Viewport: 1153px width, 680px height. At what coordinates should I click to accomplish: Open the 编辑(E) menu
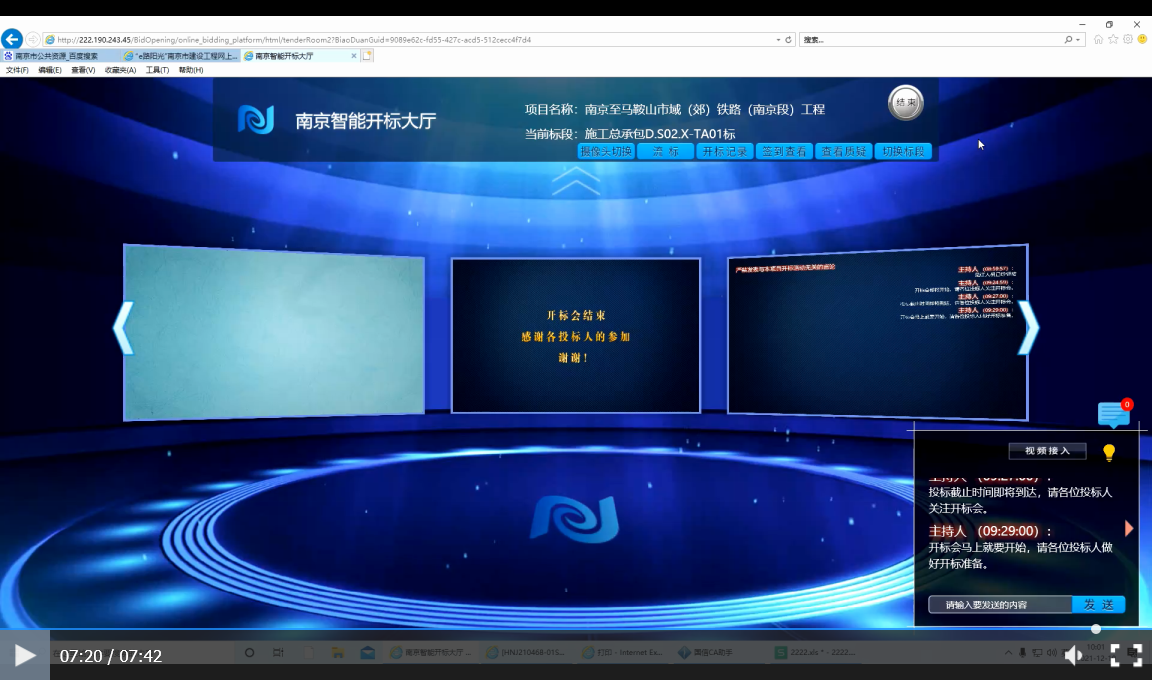(50, 71)
